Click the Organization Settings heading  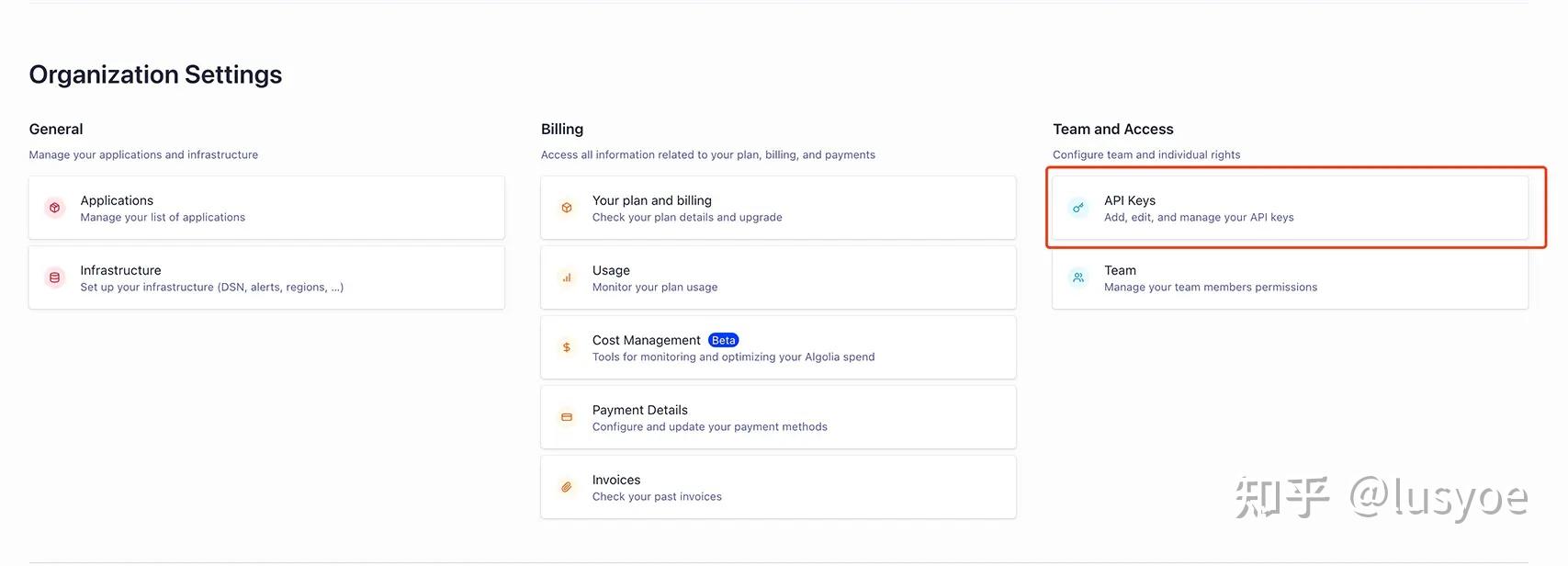coord(154,74)
